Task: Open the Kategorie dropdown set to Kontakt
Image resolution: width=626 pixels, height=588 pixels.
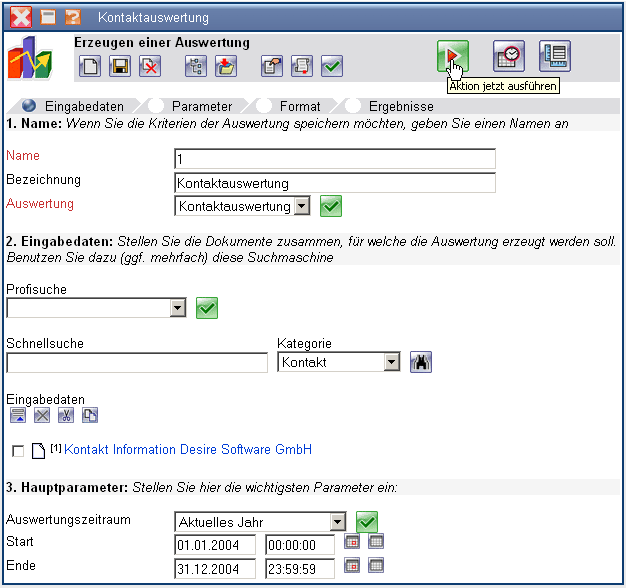Action: [x=392, y=362]
